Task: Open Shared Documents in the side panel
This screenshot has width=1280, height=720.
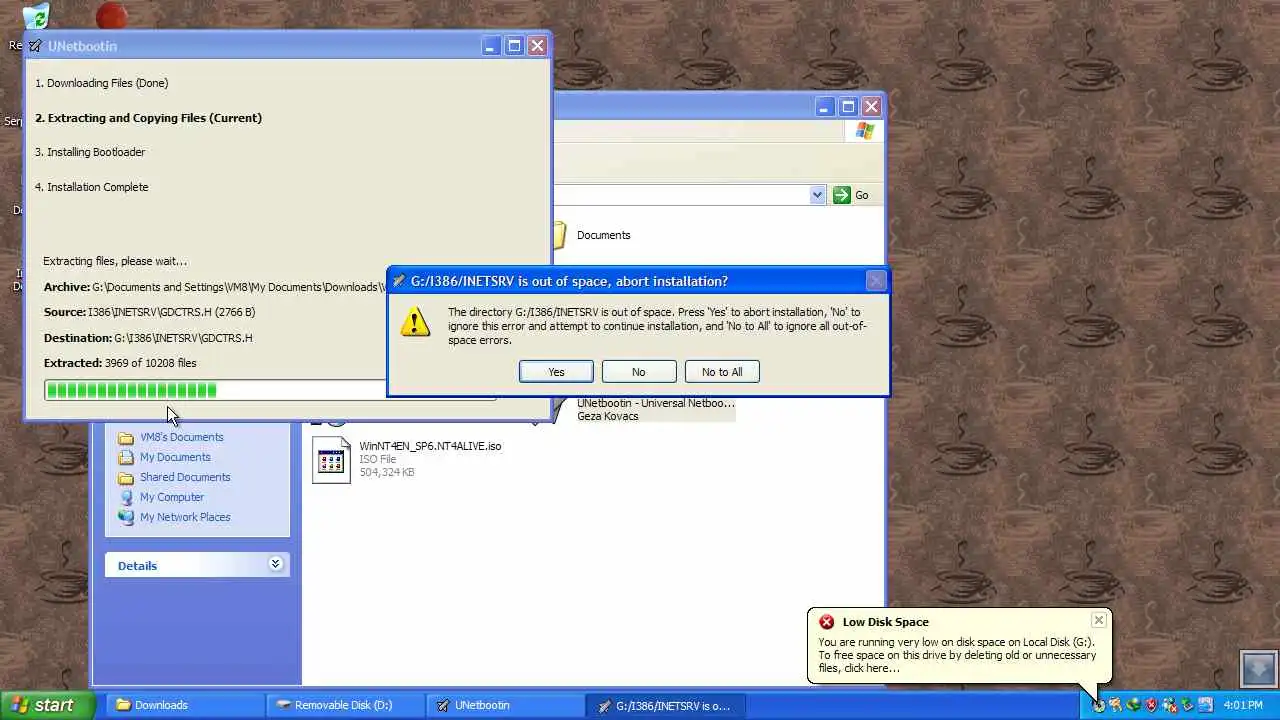Action: (185, 477)
